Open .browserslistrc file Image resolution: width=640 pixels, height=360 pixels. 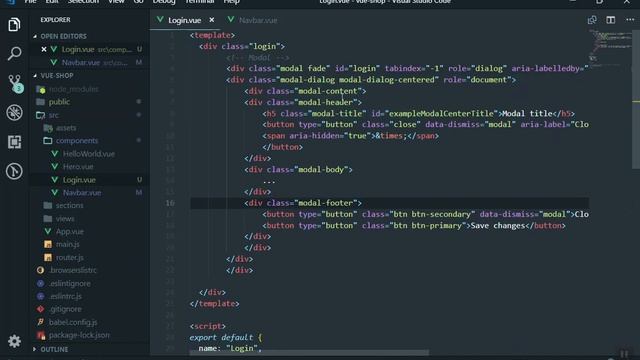pos(73,270)
